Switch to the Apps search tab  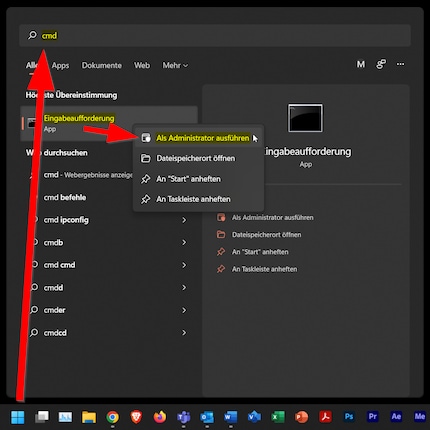click(60, 65)
